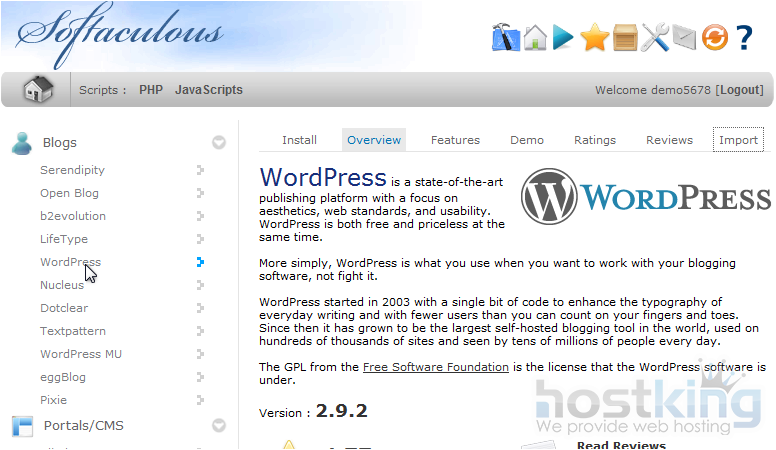Click the Logout link
The width and height of the screenshot is (776, 450).
[740, 90]
